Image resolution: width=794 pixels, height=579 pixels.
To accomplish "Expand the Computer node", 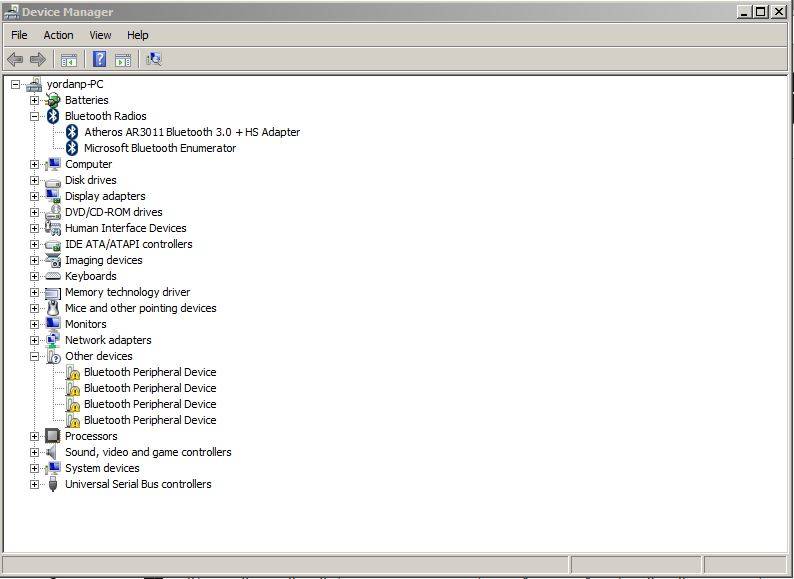I will [34, 165].
